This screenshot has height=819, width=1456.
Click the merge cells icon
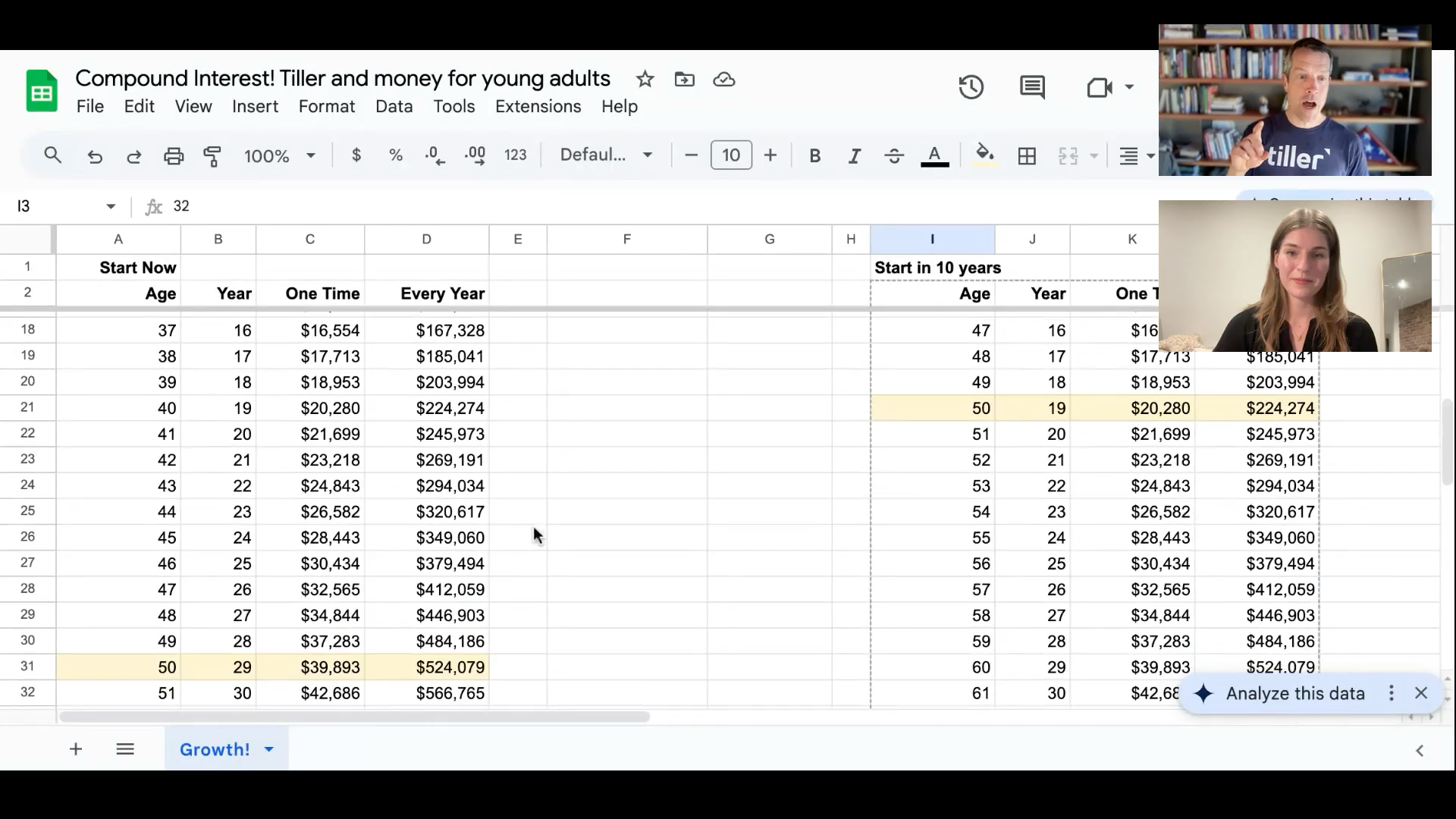pyautogui.click(x=1068, y=156)
